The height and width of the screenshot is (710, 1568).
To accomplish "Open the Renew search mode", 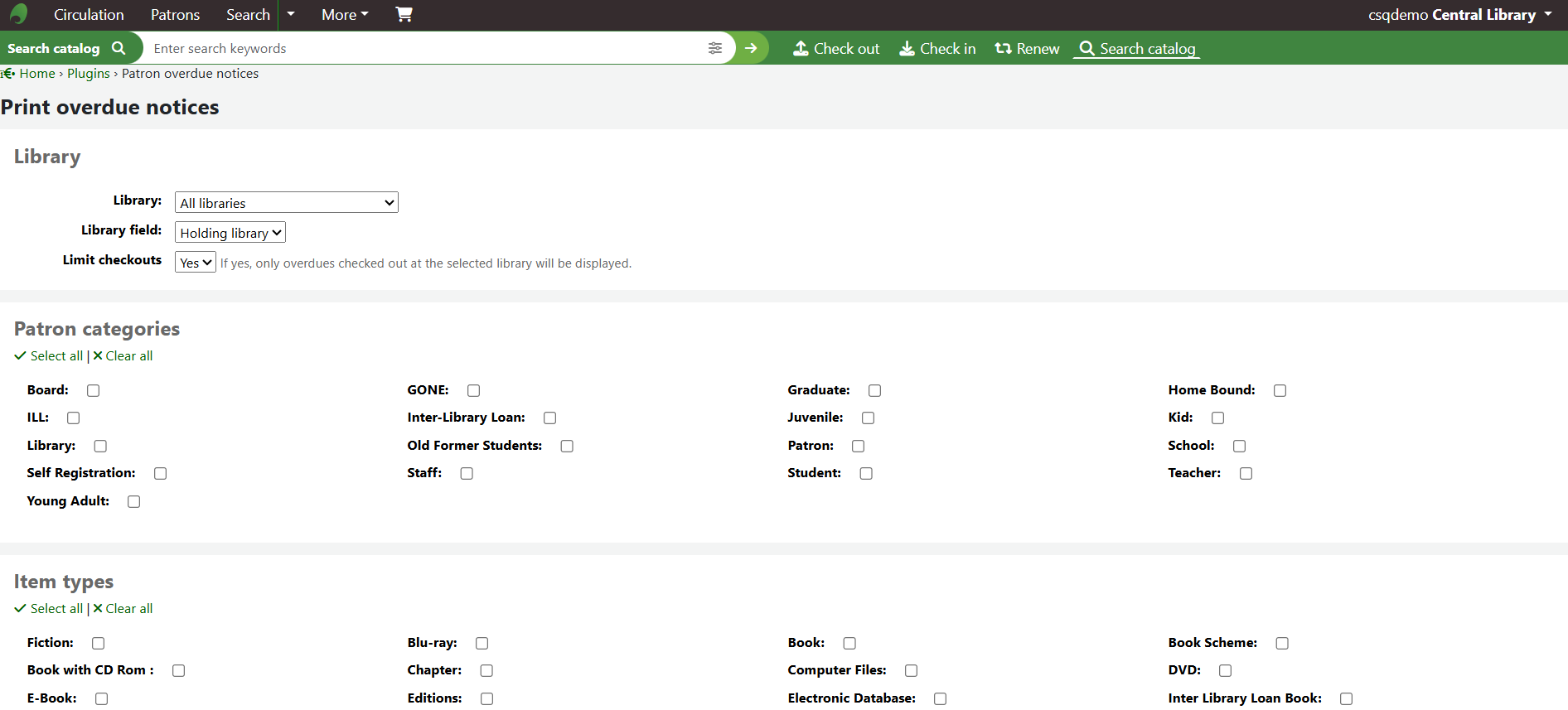I will 1027,49.
